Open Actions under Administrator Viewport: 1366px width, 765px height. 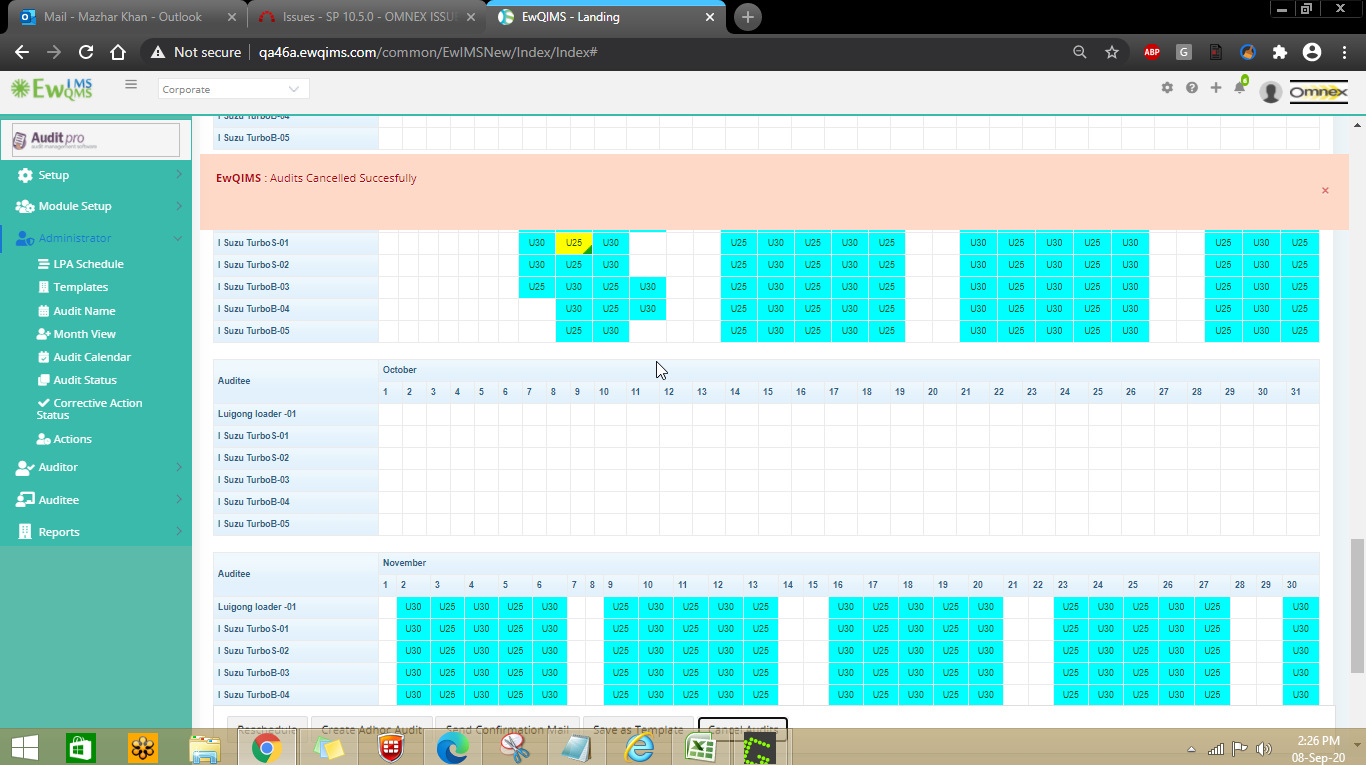point(72,439)
